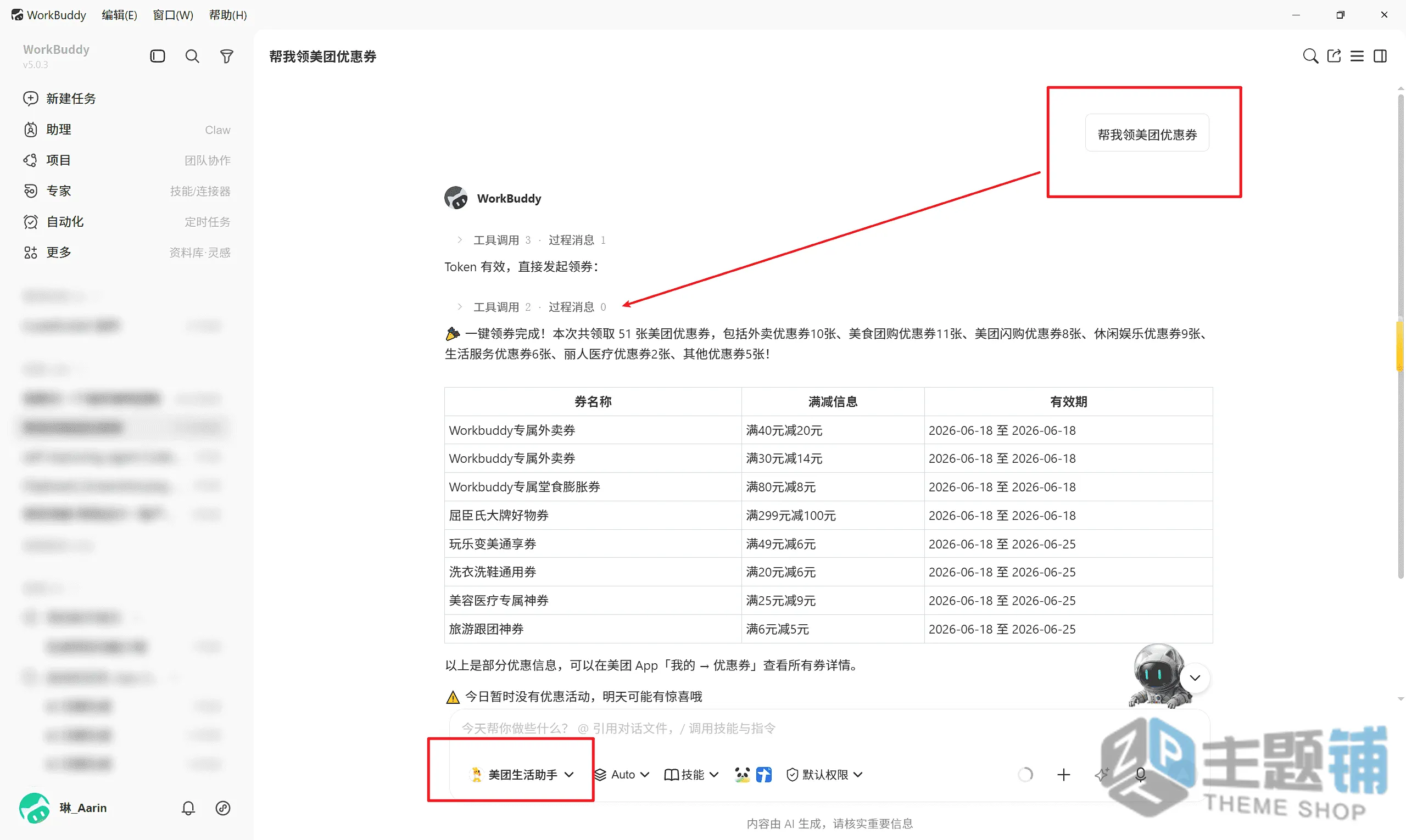Toggle the sidebar collapse icon
This screenshot has height=840, width=1406.
click(x=158, y=56)
